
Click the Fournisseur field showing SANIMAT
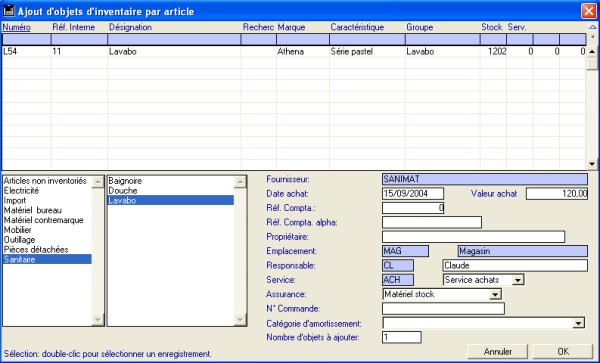(485, 179)
